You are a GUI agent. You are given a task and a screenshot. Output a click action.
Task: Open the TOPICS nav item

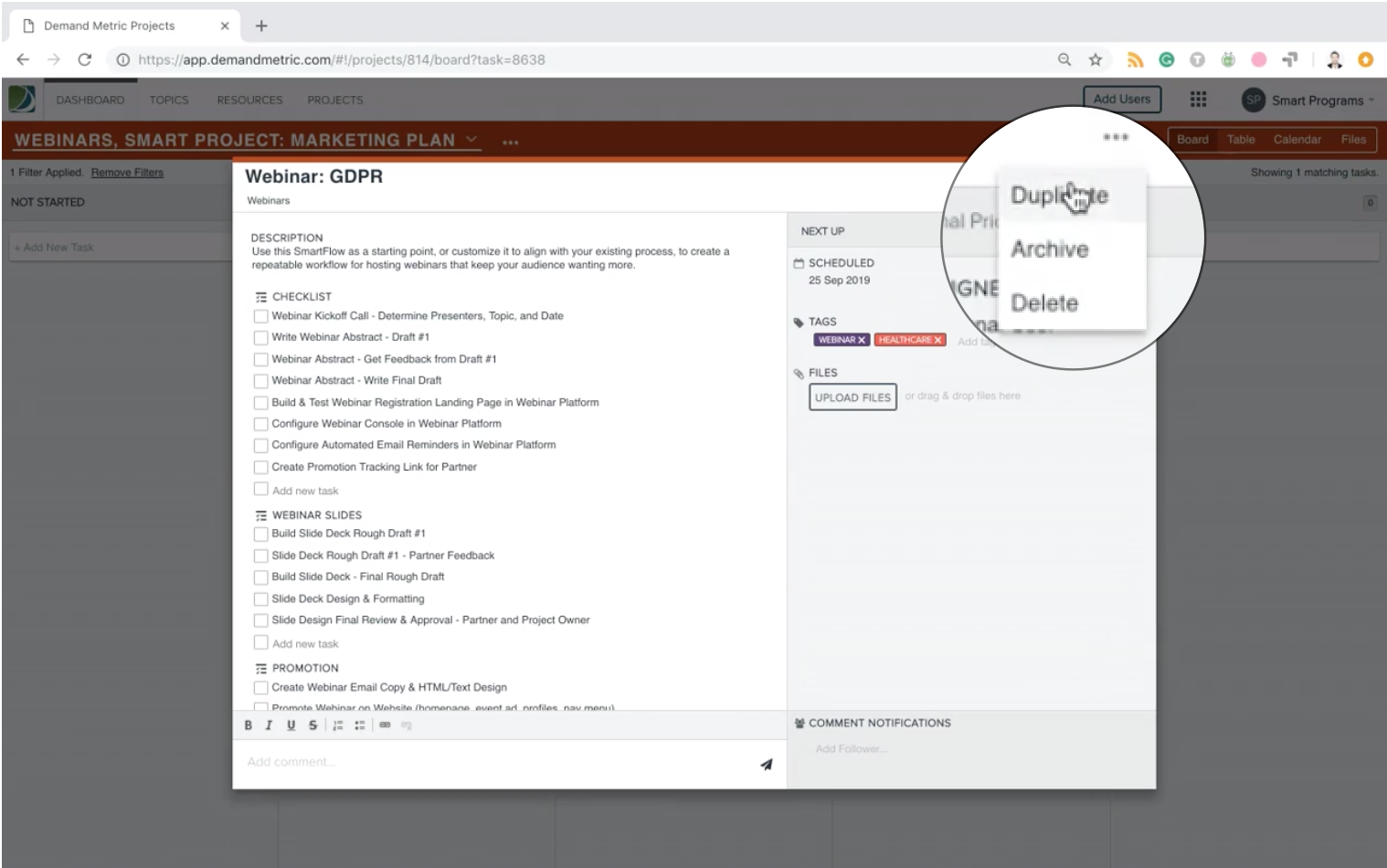pyautogui.click(x=169, y=101)
